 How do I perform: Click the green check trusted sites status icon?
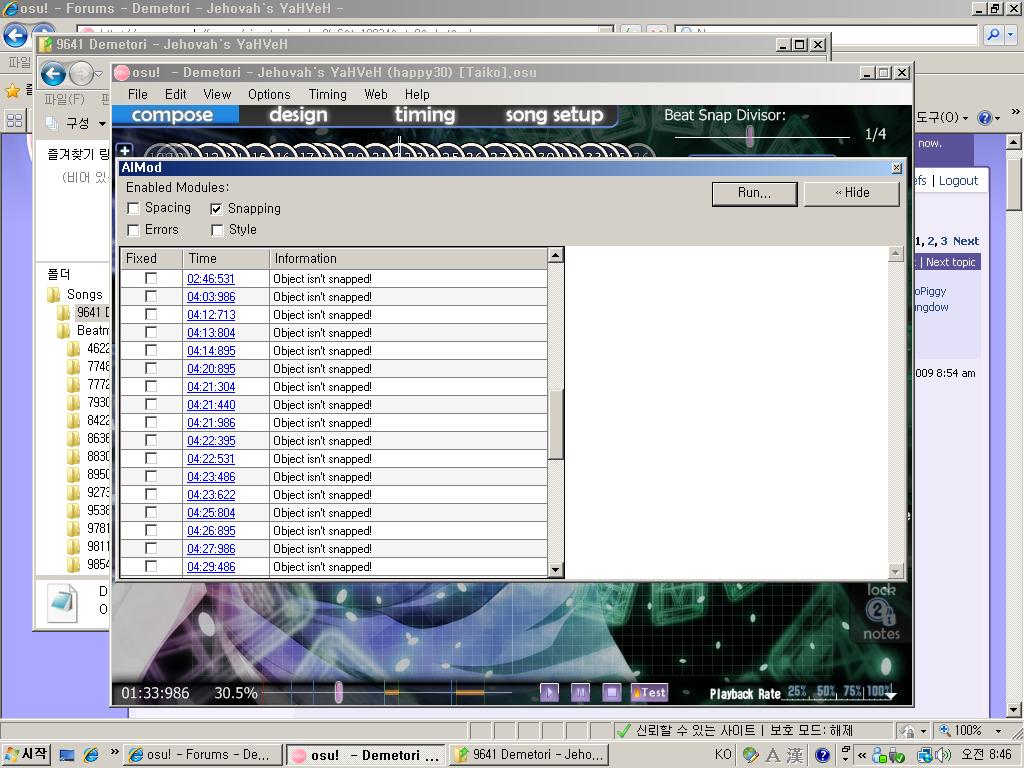(x=624, y=730)
